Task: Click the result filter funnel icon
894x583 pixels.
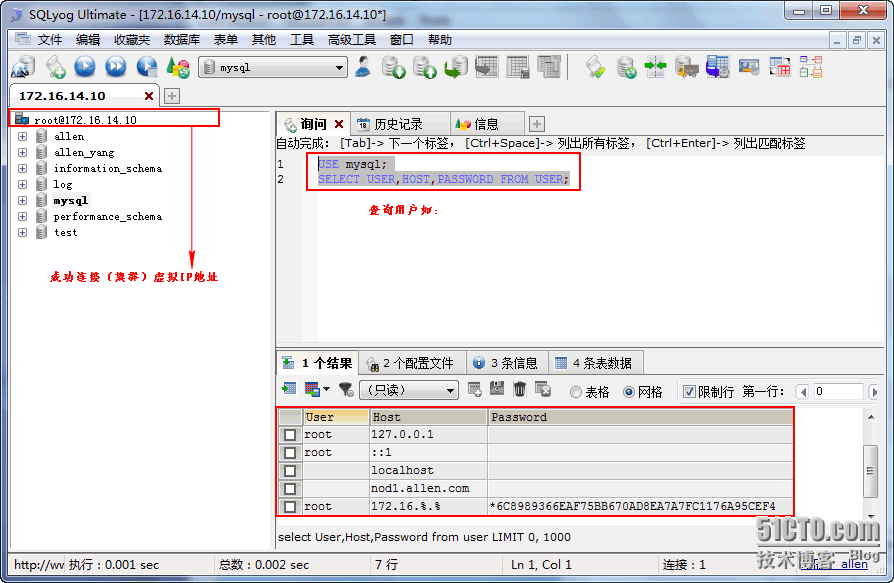Action: pyautogui.click(x=346, y=390)
